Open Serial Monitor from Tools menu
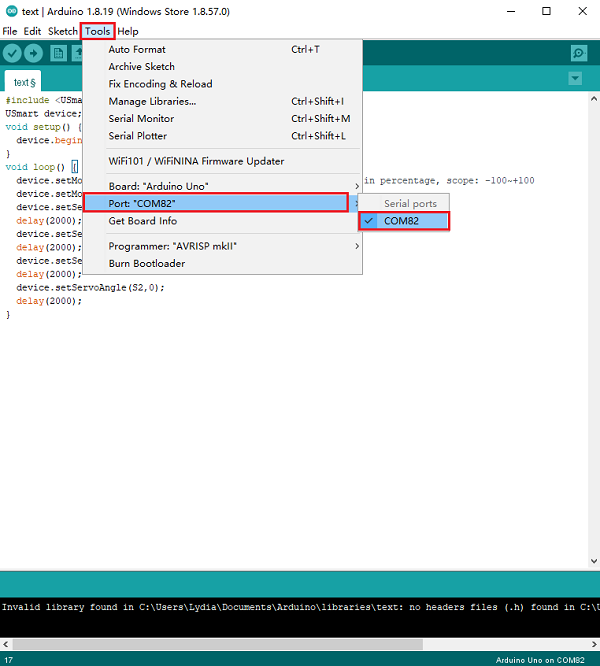 click(x=223, y=119)
